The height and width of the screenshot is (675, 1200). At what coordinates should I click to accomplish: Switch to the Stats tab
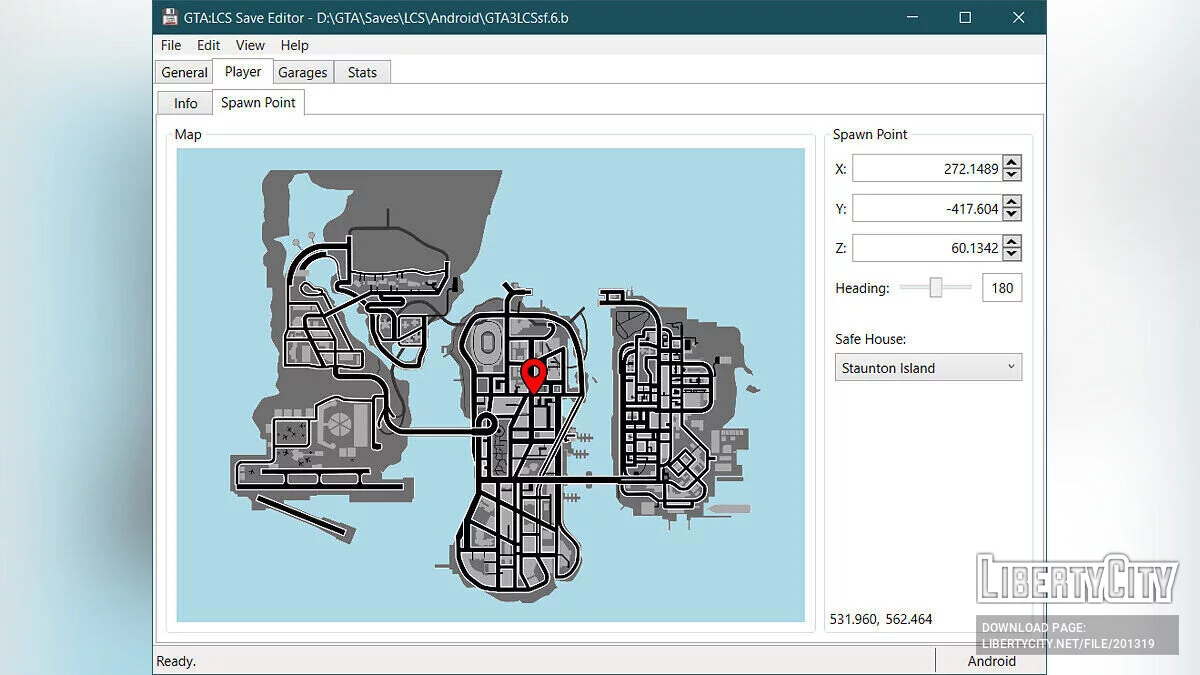pyautogui.click(x=362, y=72)
